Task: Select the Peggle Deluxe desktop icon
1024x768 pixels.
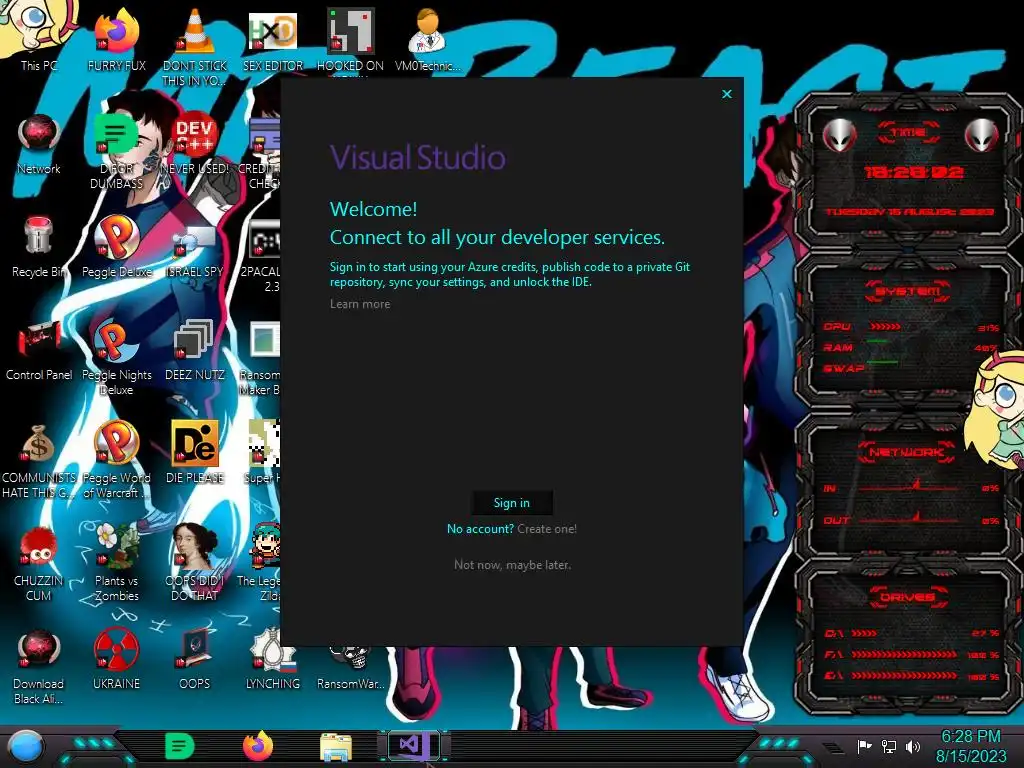Action: point(116,246)
